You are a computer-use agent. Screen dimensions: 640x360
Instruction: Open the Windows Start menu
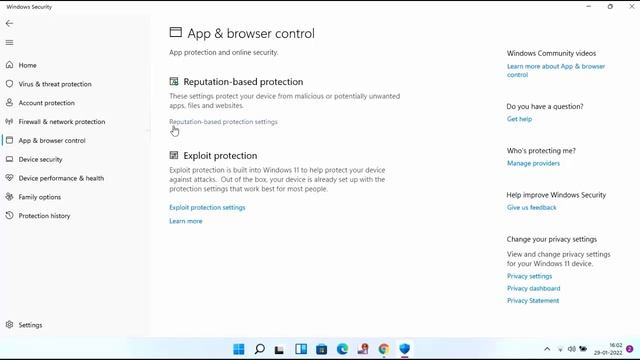[239, 349]
